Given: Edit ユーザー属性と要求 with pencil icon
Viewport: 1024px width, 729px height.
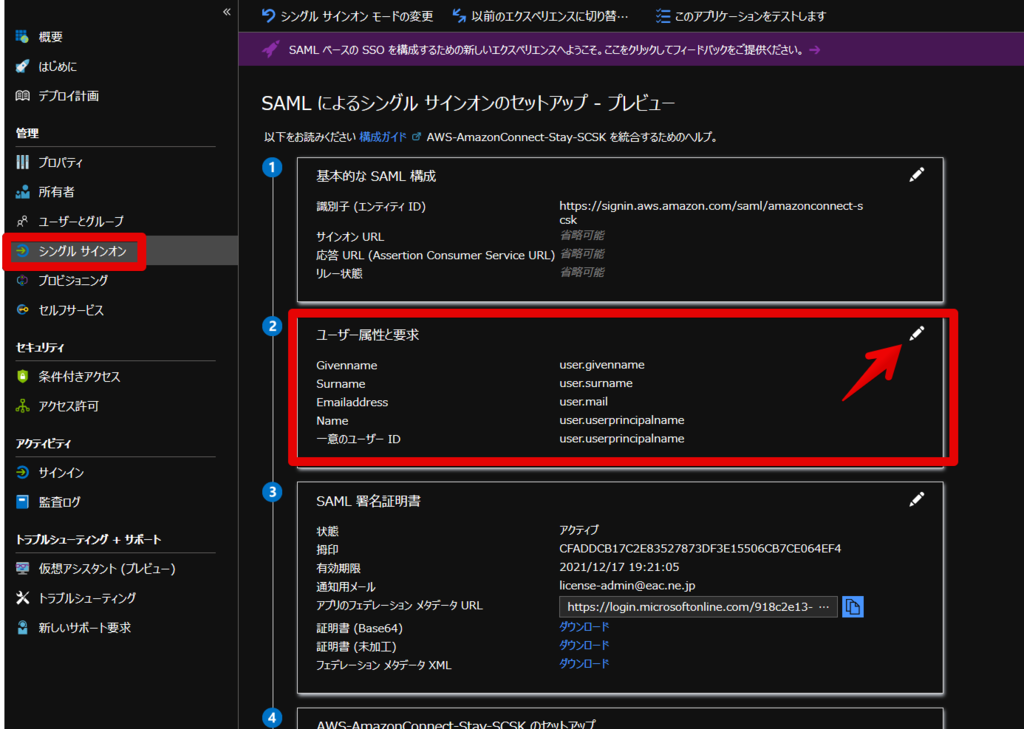Looking at the screenshot, I should [x=917, y=333].
